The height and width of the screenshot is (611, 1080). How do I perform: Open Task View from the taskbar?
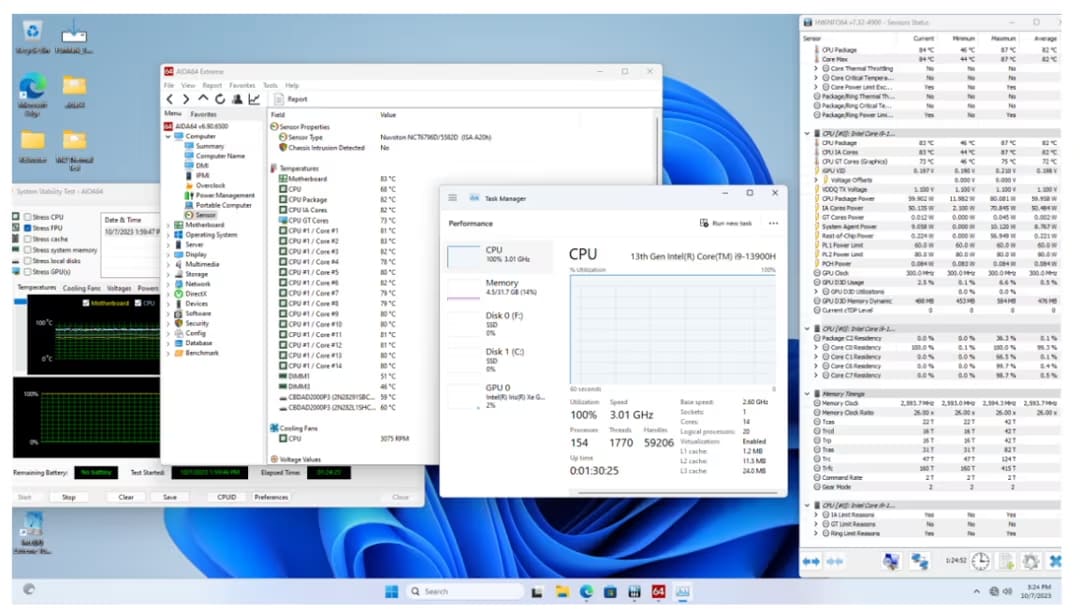point(537,592)
